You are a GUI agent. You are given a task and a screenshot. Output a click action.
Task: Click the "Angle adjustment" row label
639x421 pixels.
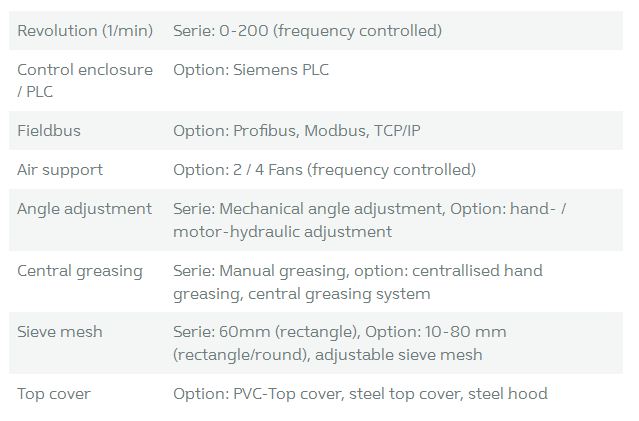point(85,209)
